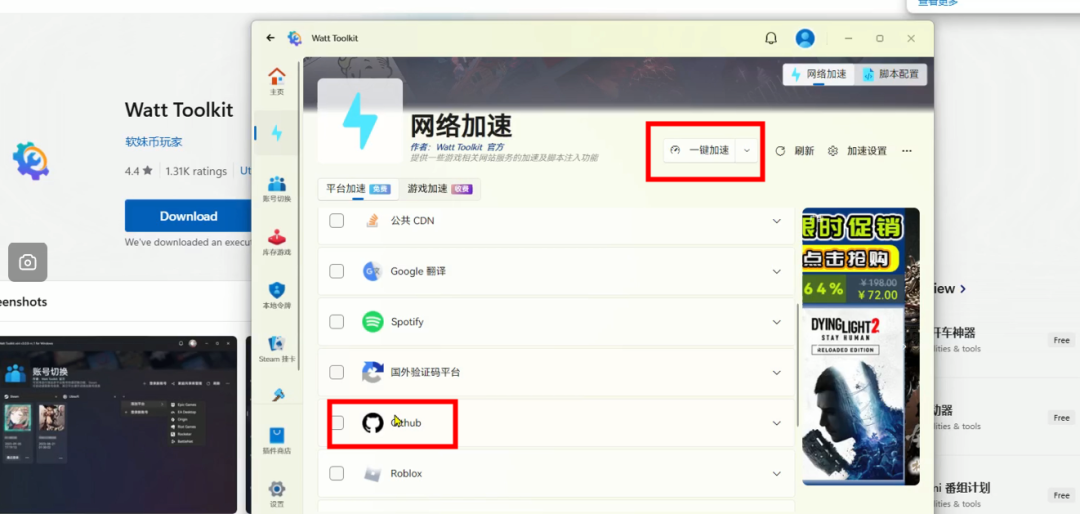Click the 国外验证码平台 reCAPTCHA icon

click(x=373, y=372)
